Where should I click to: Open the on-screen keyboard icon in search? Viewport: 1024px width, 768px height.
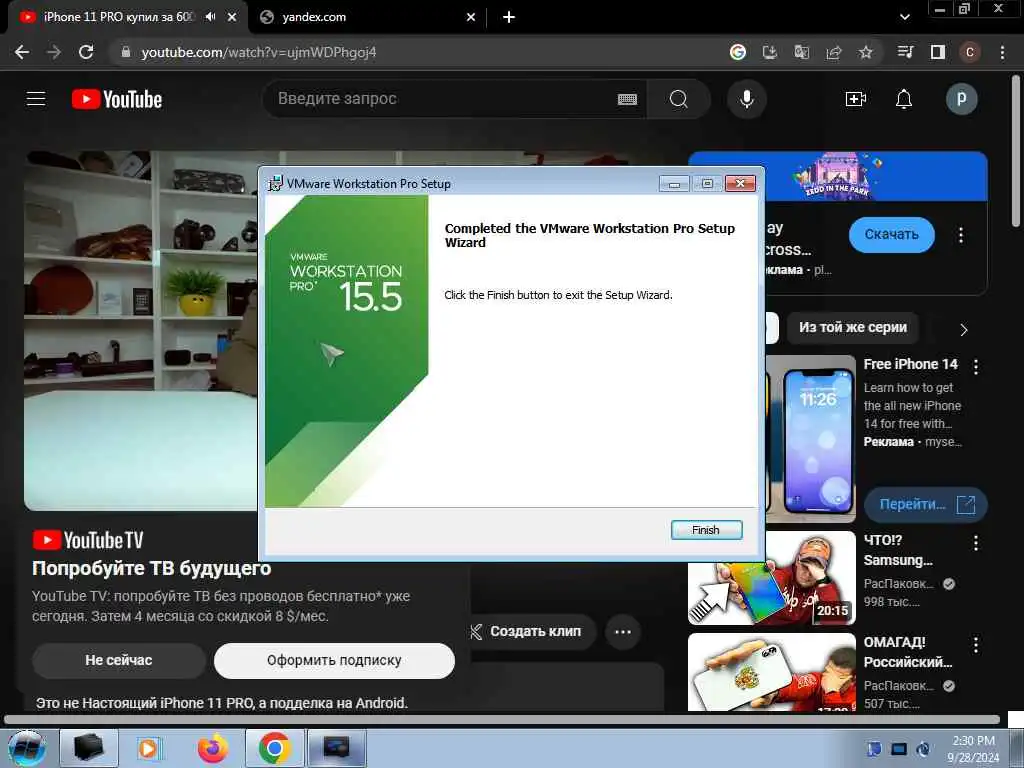point(627,99)
